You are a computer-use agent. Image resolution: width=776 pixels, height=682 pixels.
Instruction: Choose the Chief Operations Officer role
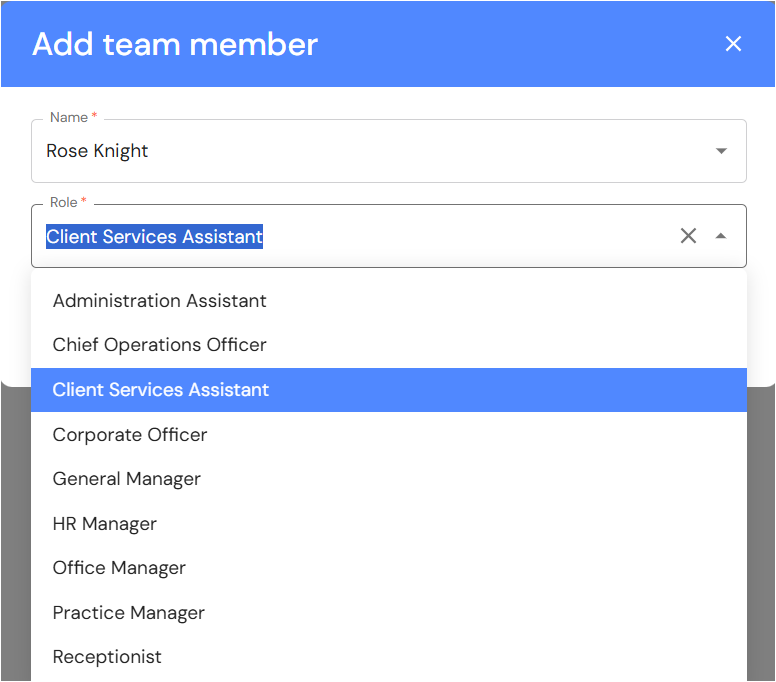(x=159, y=345)
